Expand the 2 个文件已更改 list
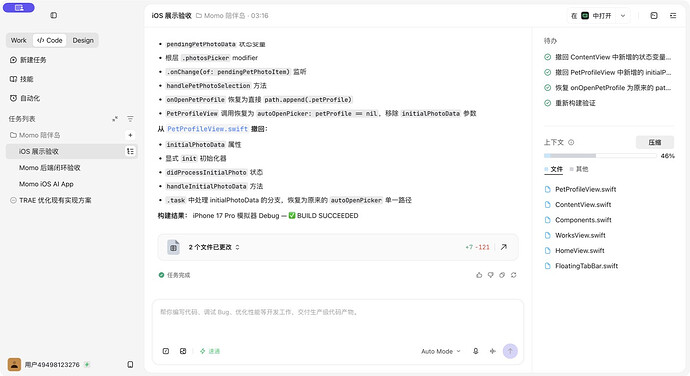Screen dimensions: 690x376 [x=214, y=247]
